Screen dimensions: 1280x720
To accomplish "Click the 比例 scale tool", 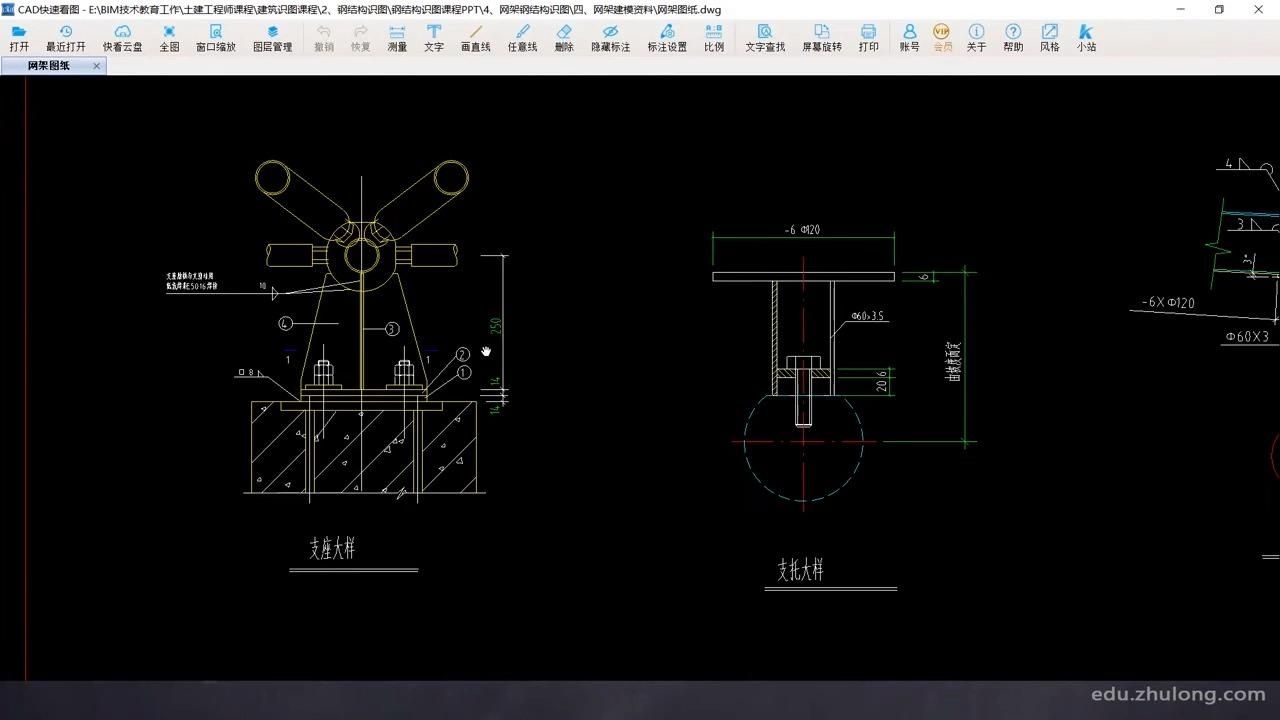I will (714, 38).
